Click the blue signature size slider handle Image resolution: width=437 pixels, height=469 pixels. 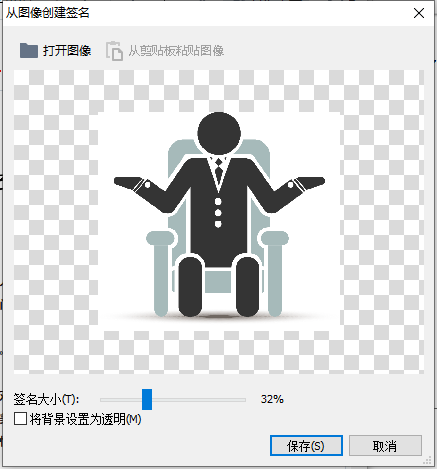(147, 399)
